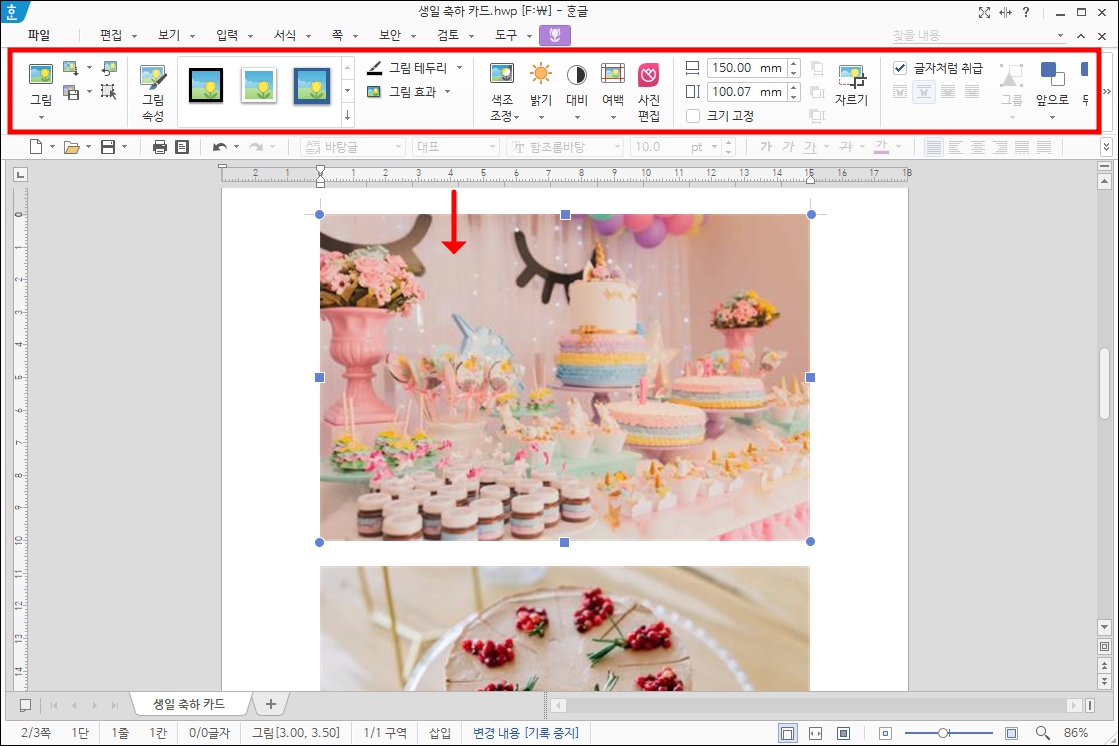1119x746 pixels.
Task: Open the 검토 menu
Action: (448, 35)
